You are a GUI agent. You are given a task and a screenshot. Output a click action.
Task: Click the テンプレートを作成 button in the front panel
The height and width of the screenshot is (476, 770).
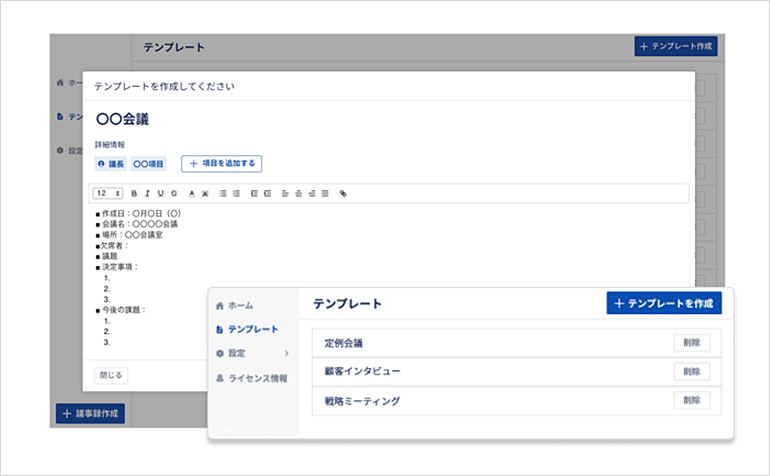click(664, 303)
